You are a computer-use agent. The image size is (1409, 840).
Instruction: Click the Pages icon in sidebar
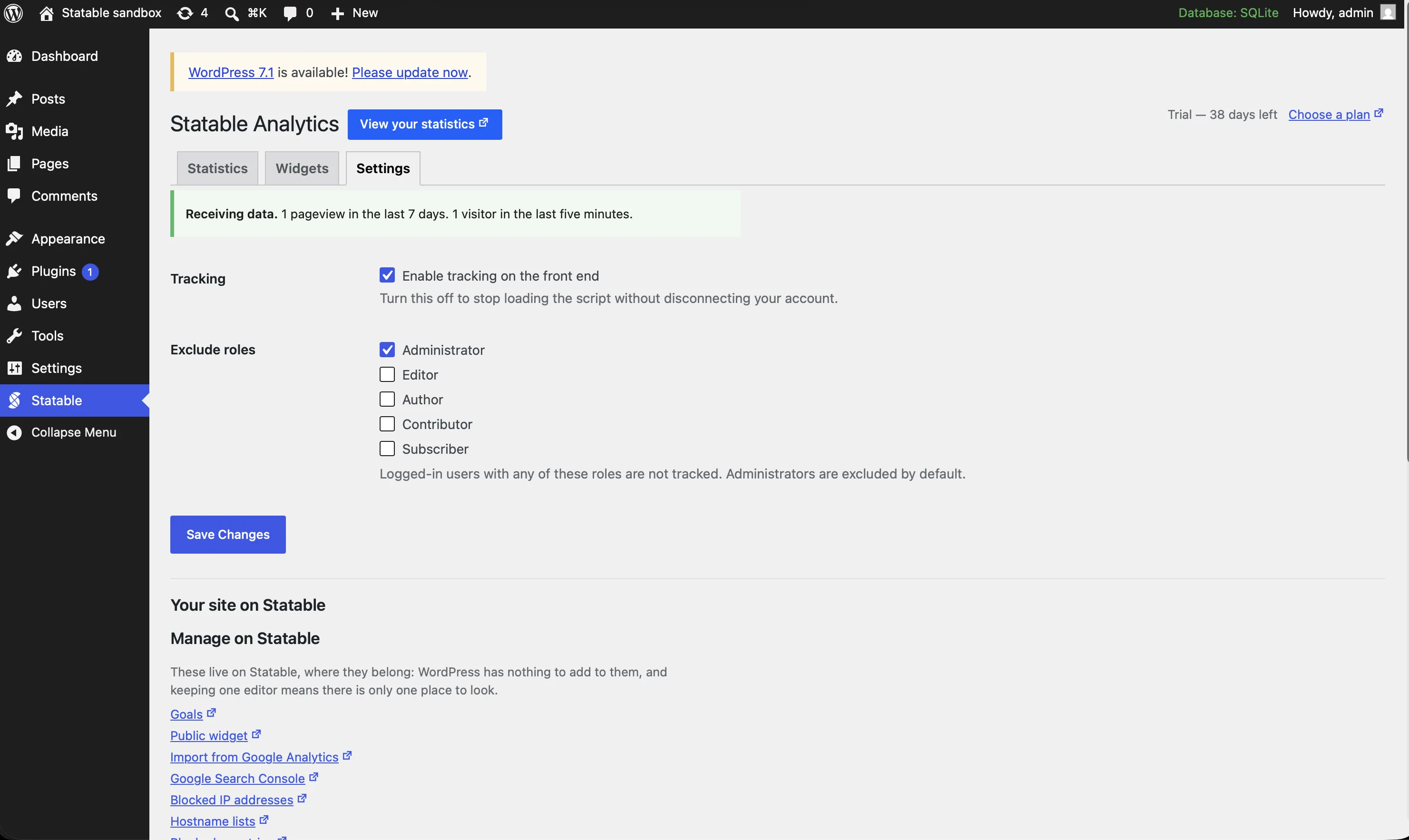pyautogui.click(x=14, y=164)
